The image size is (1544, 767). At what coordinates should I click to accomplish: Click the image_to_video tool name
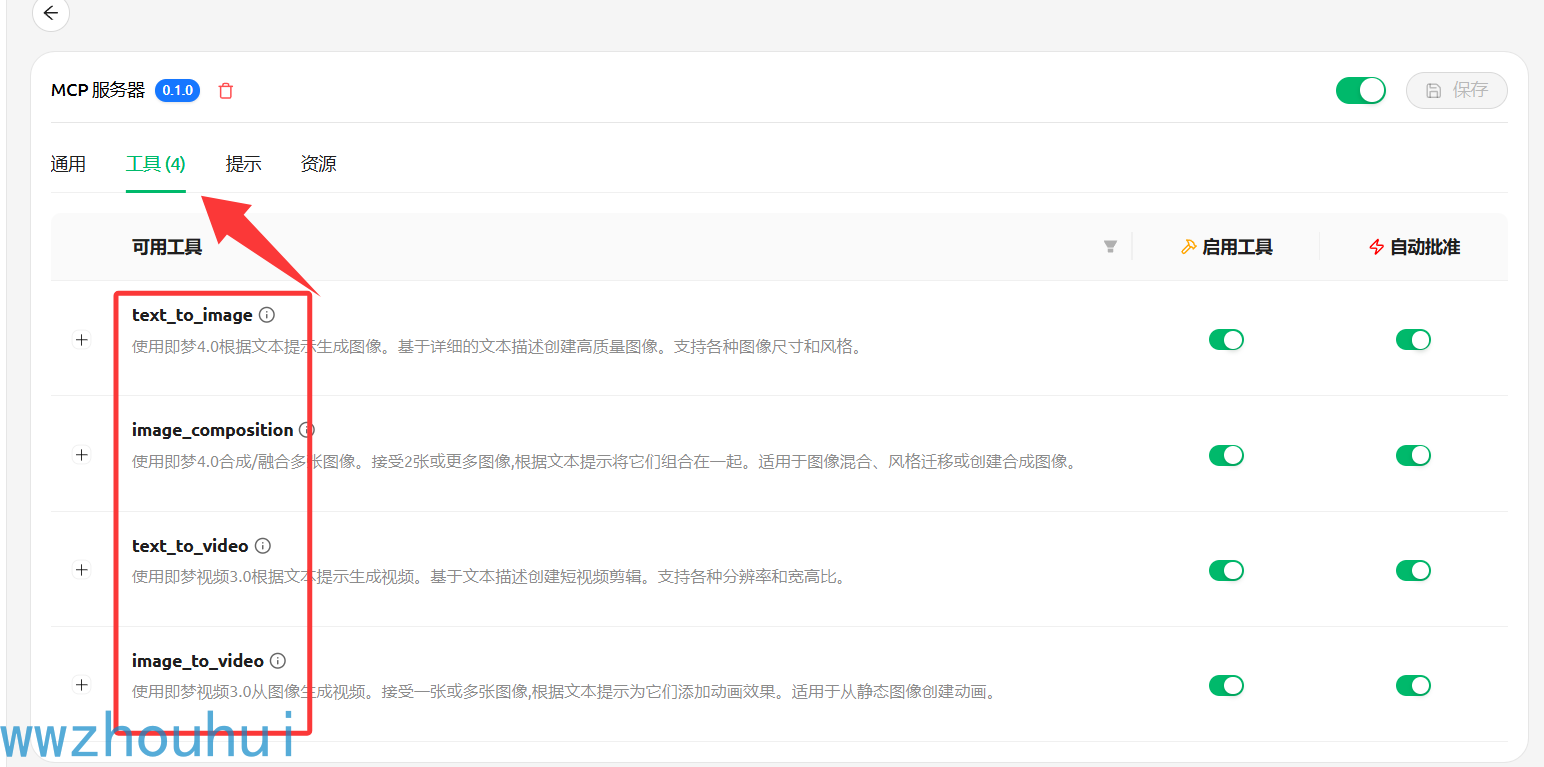(198, 661)
